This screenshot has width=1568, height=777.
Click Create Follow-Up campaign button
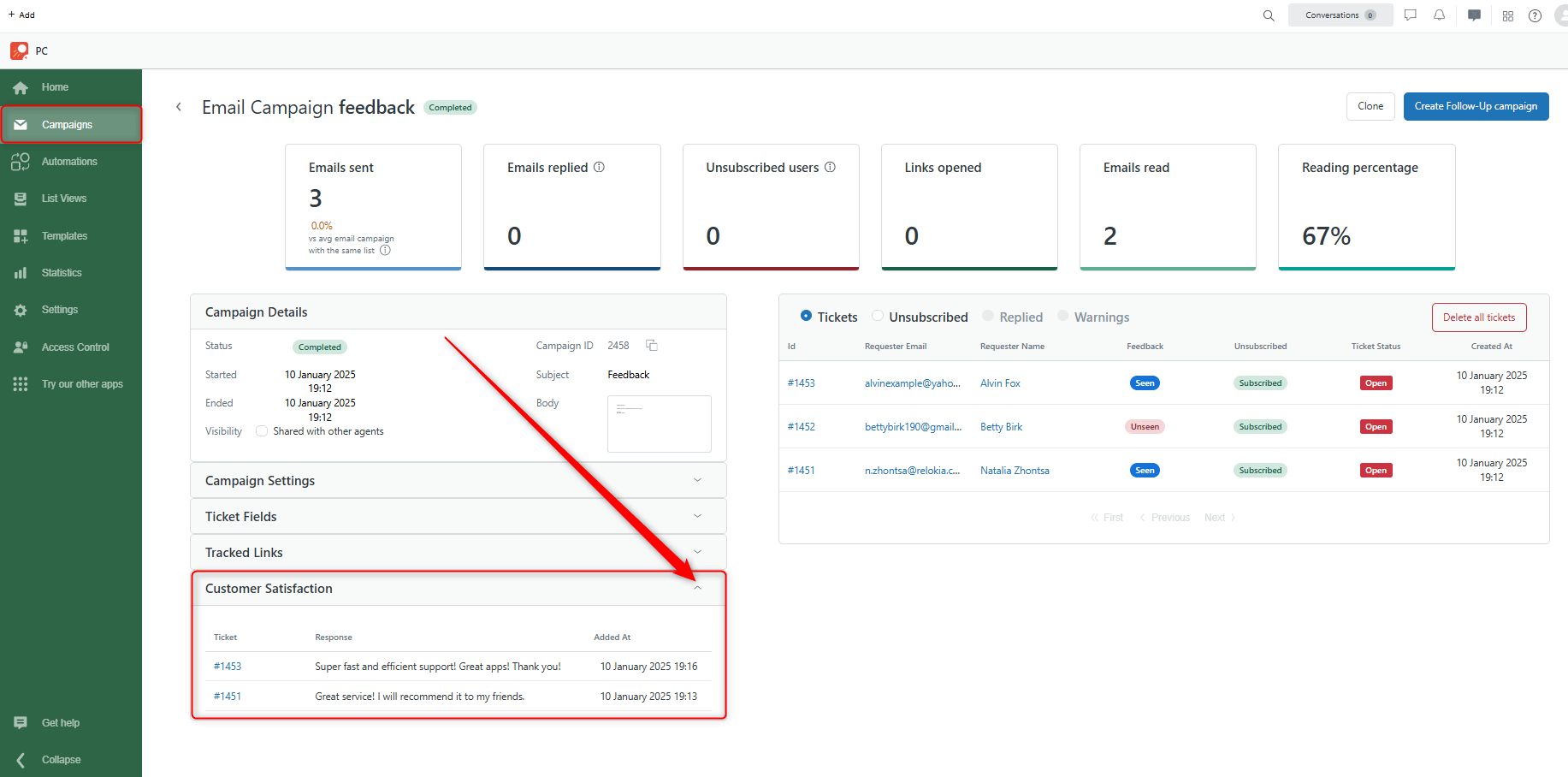1476,106
